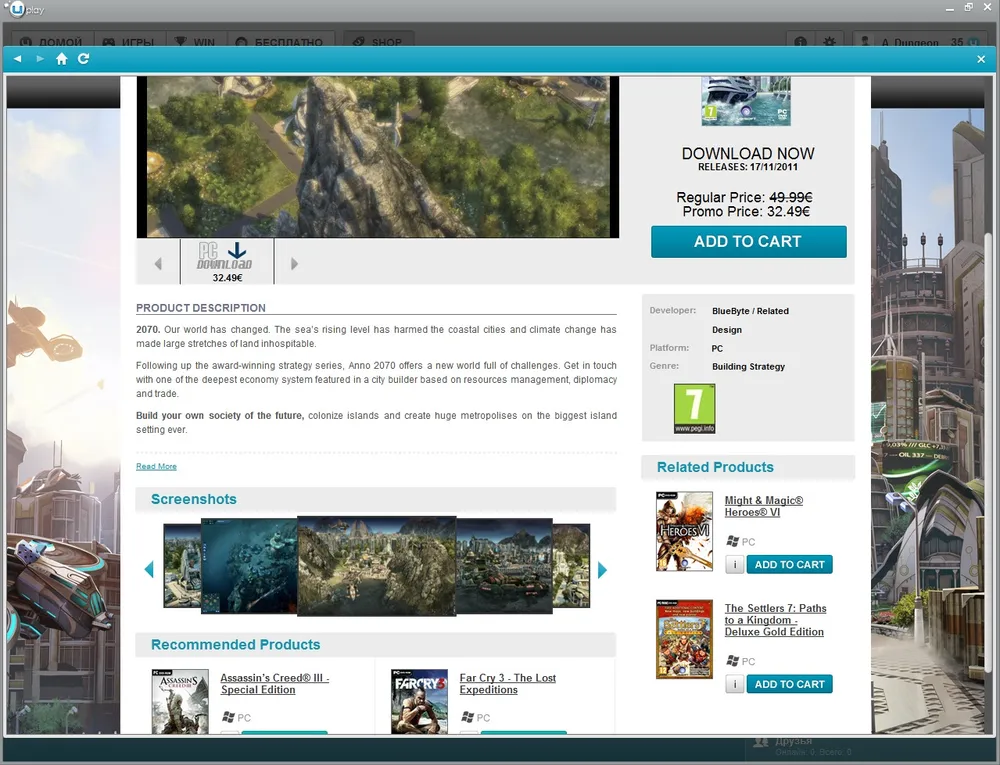Open info for Might & Magic Heroes VI

734,565
